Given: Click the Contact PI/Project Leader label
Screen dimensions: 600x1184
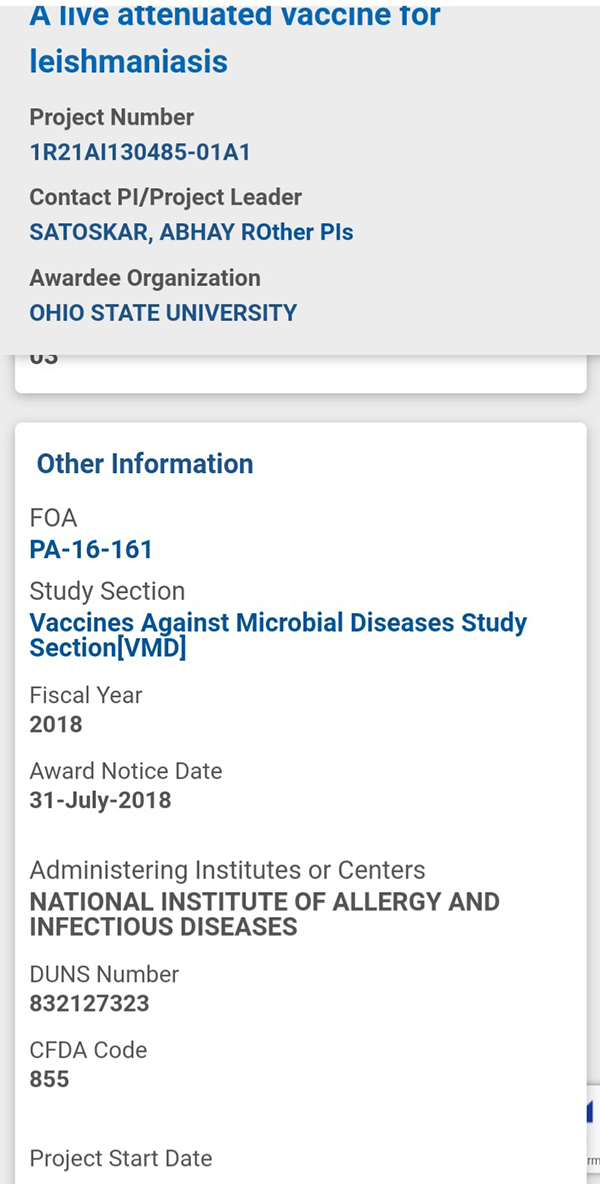Looking at the screenshot, I should [x=165, y=198].
